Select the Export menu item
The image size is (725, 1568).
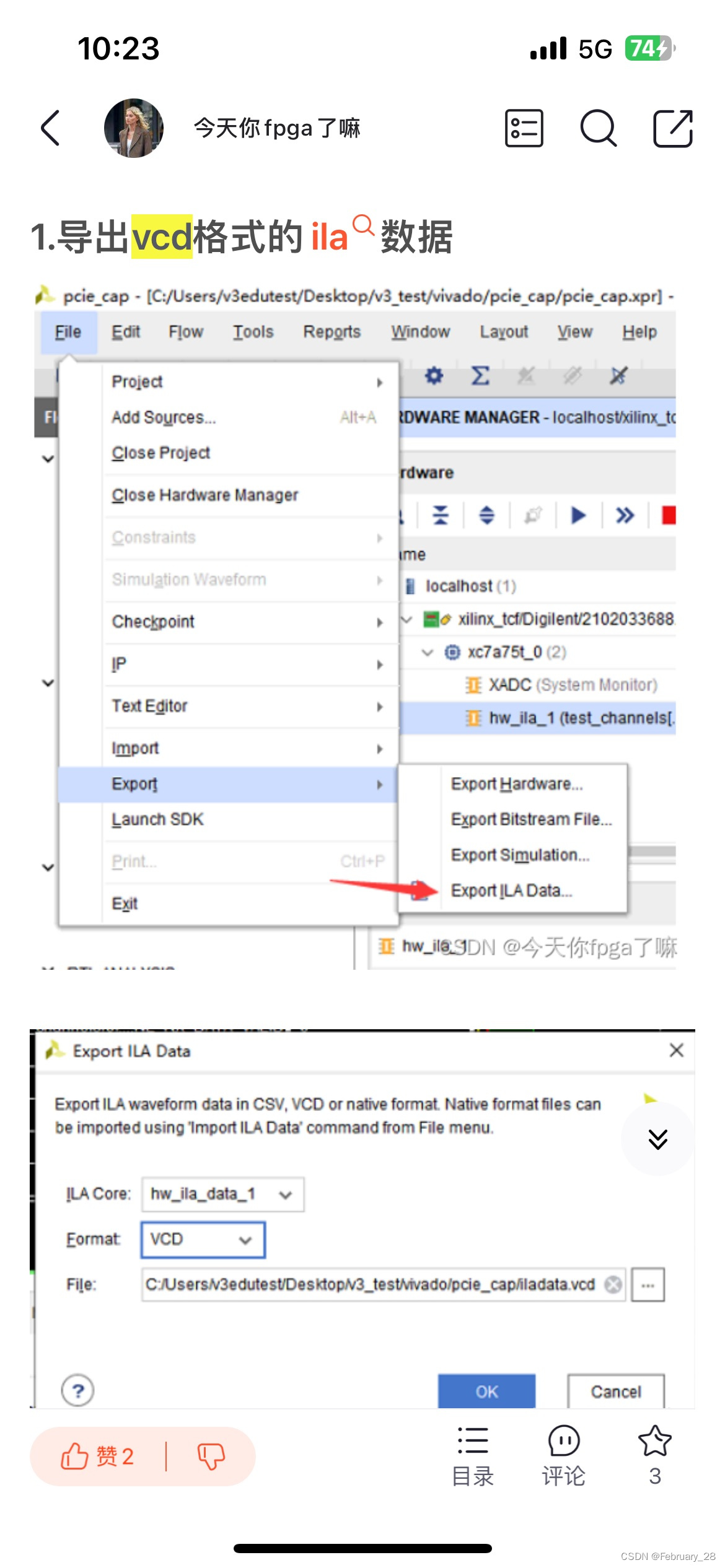(228, 784)
